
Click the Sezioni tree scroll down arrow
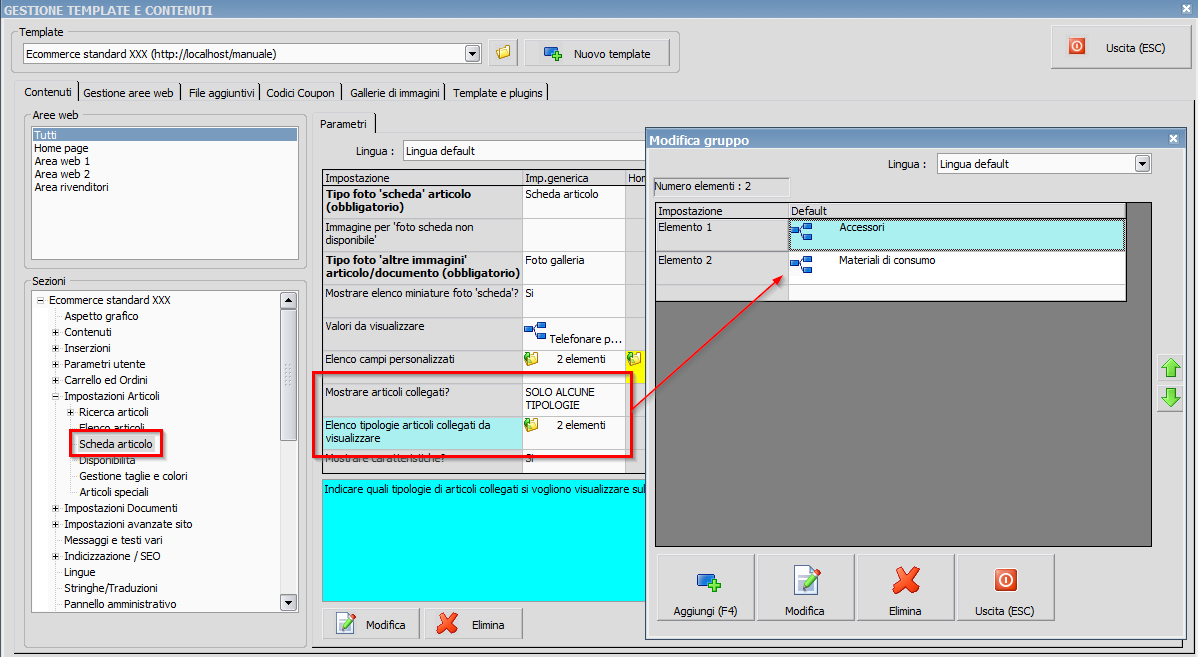pos(288,603)
